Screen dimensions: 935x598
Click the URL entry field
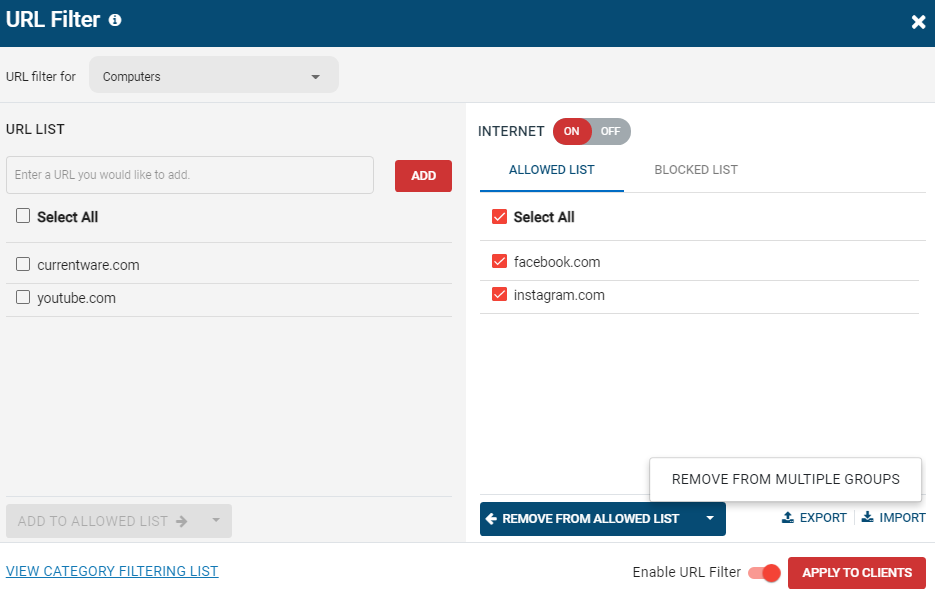pos(190,175)
